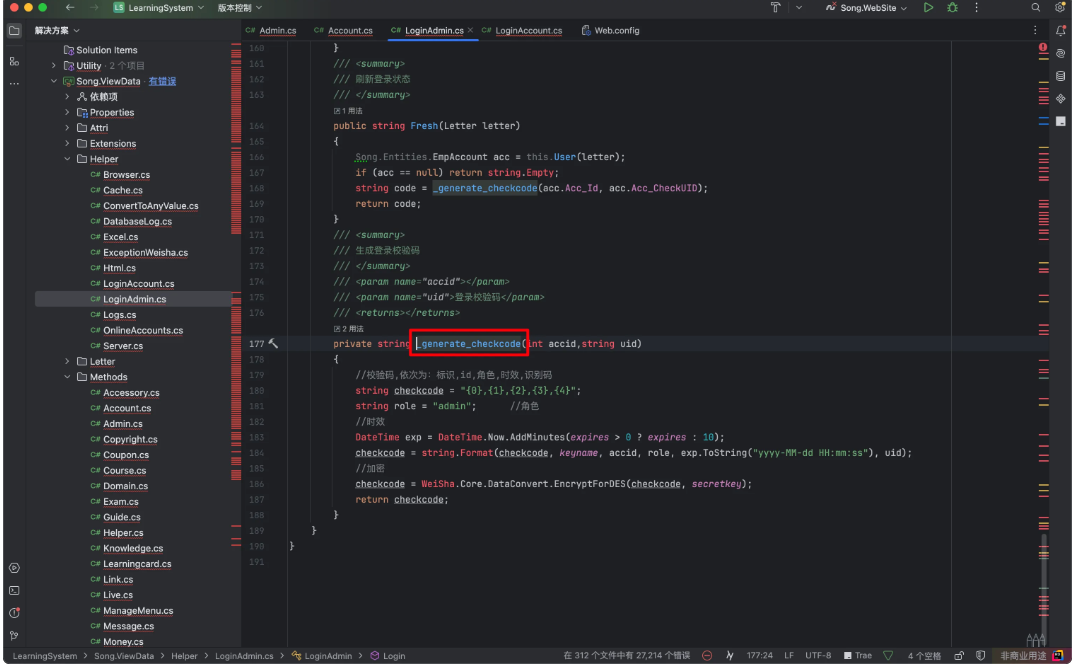This screenshot has width=1074, height=664.
Task: Expand the Utility folder in solution tree
Action: coord(54,66)
